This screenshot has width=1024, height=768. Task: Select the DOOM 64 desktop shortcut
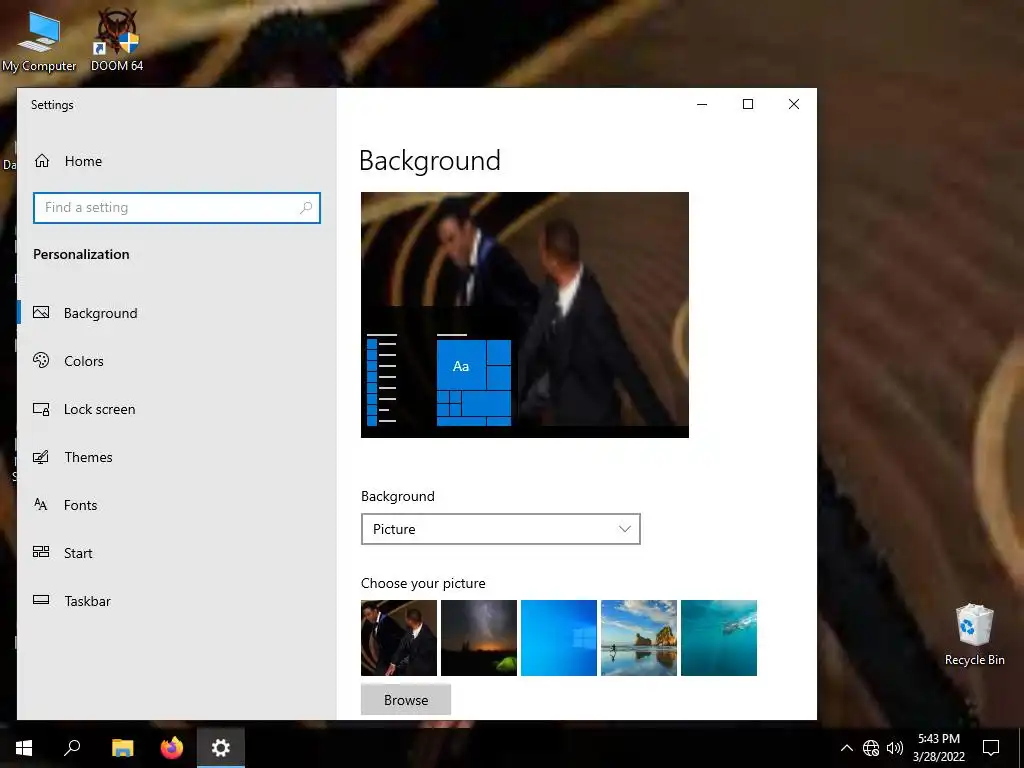click(x=117, y=40)
